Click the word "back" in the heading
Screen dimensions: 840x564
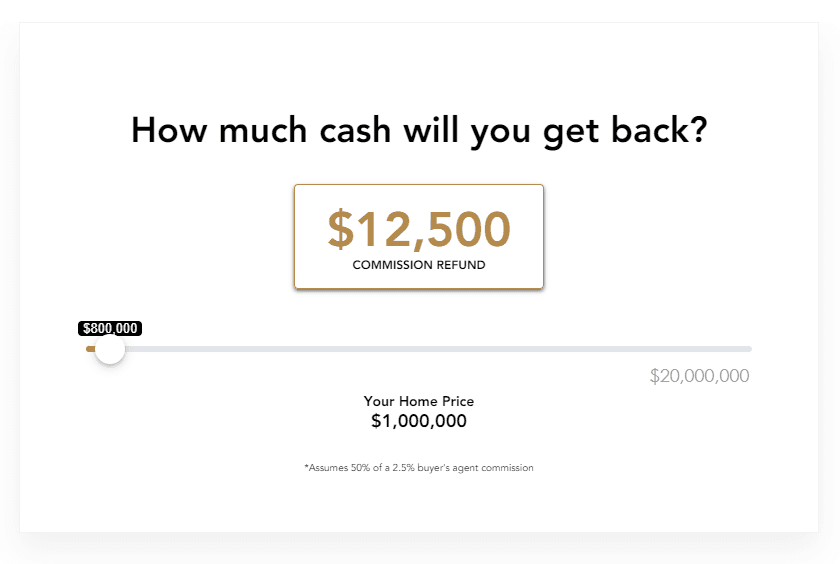coord(647,130)
